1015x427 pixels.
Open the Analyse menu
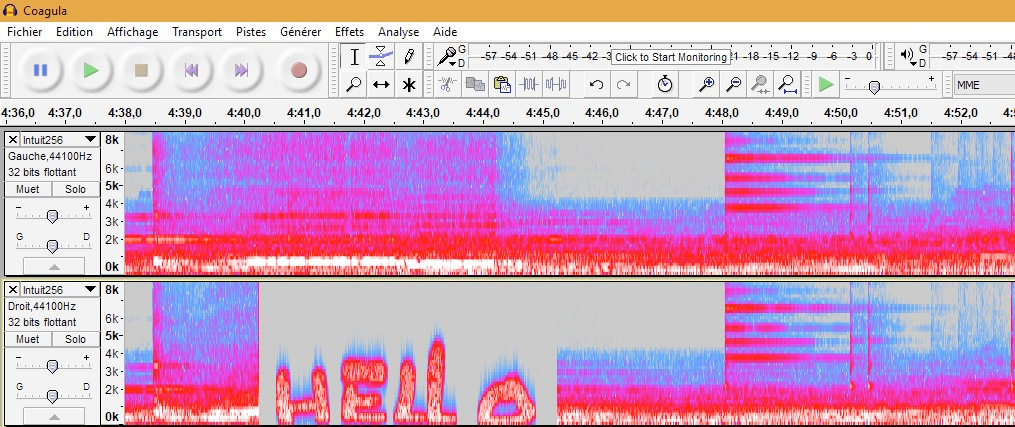tap(398, 32)
